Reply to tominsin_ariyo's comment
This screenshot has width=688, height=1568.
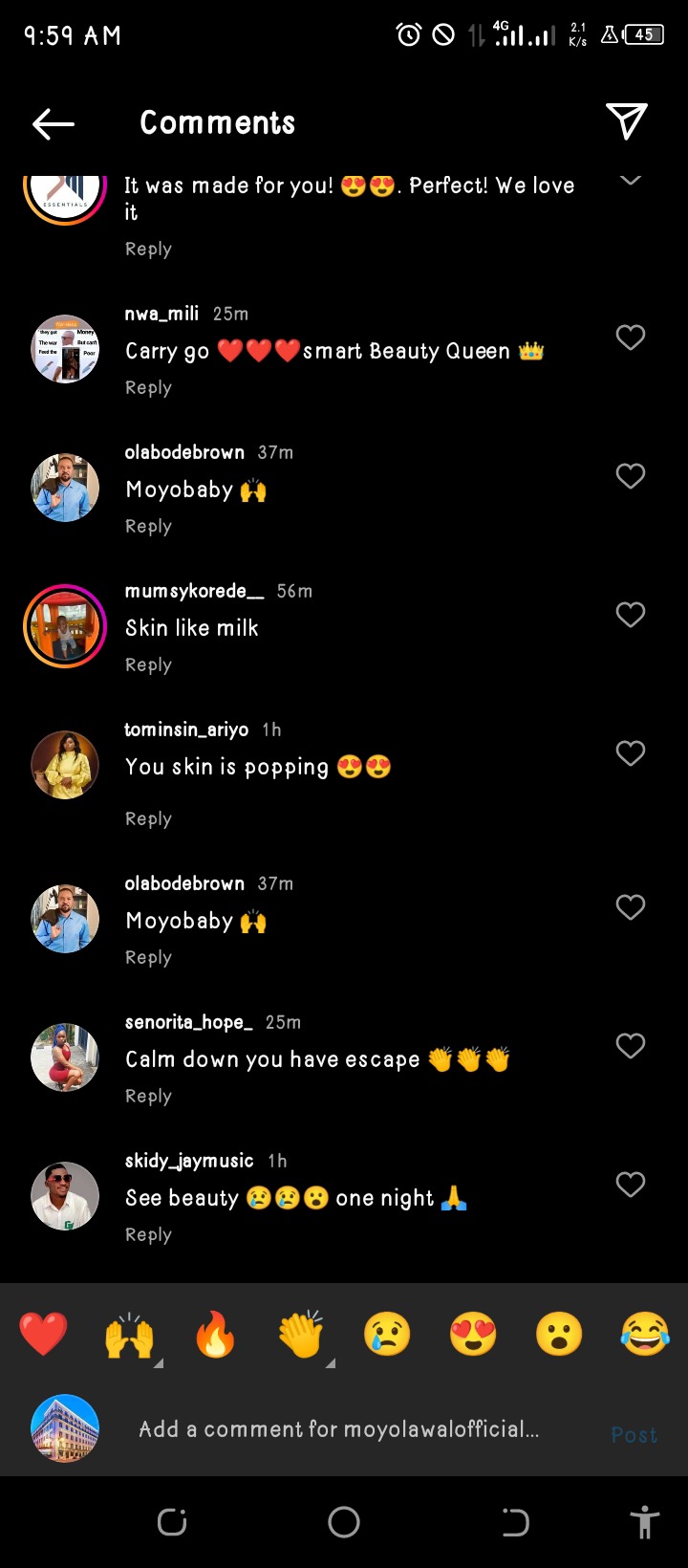tap(148, 819)
